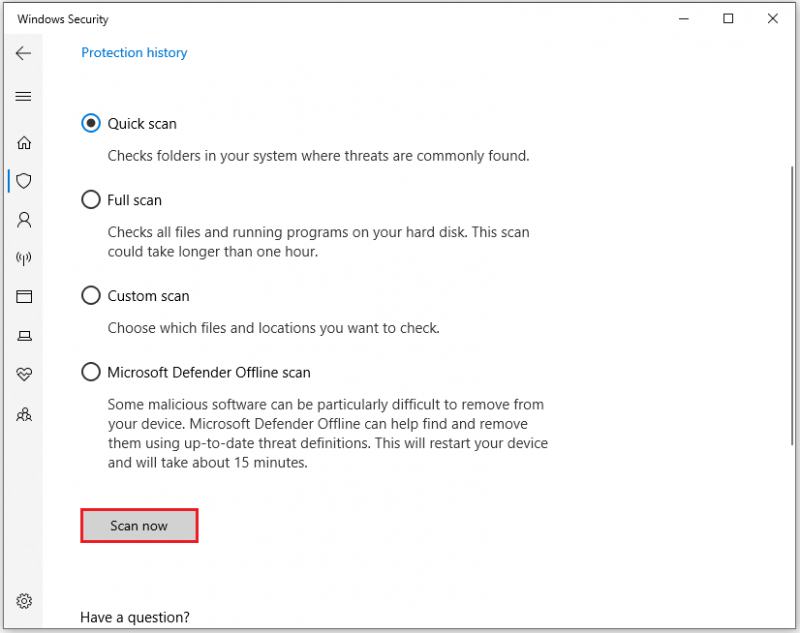Open Firewall & network protection icon
This screenshot has width=800, height=633.
tap(24, 258)
